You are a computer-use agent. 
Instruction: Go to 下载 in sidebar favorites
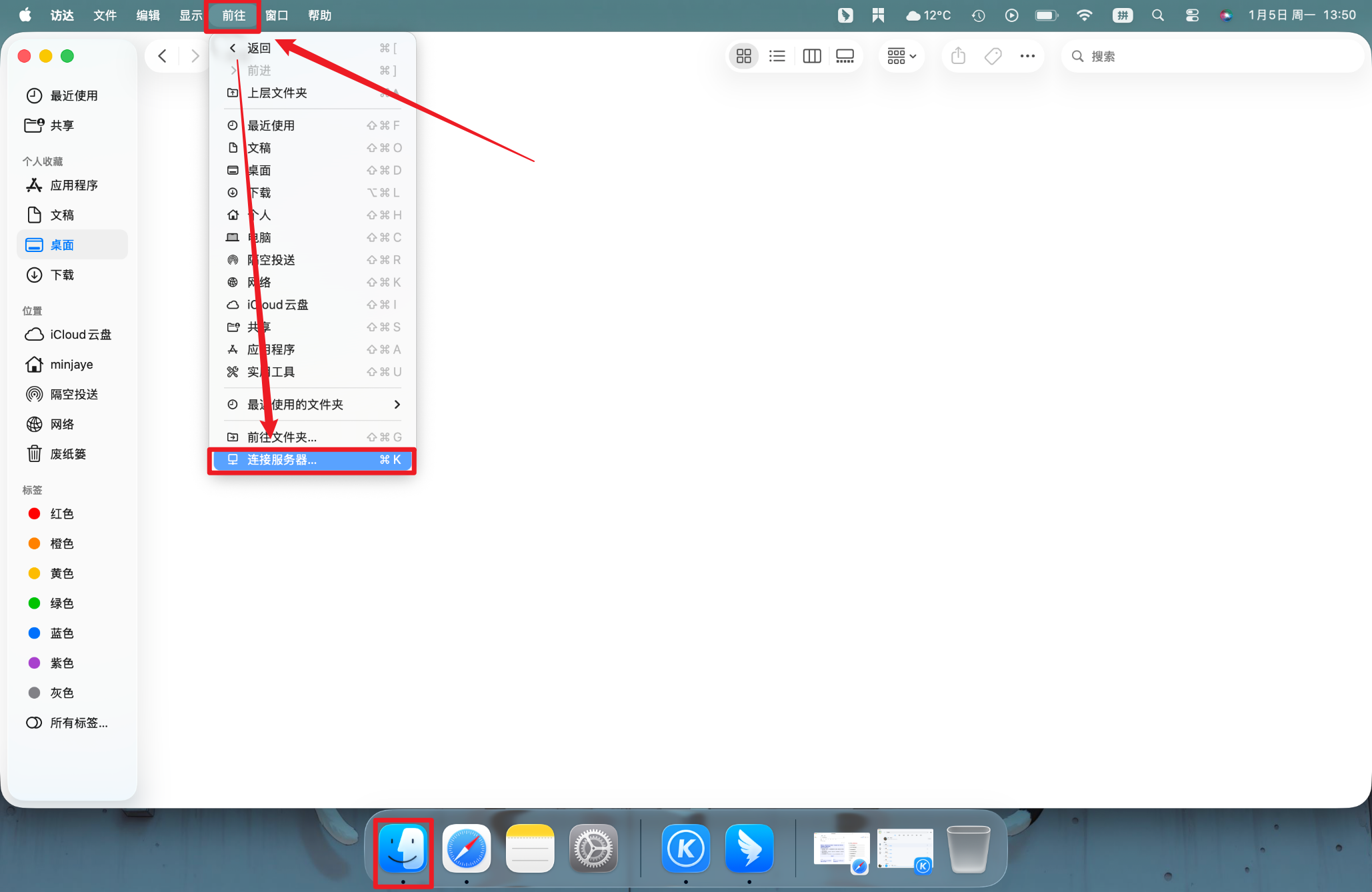click(62, 275)
